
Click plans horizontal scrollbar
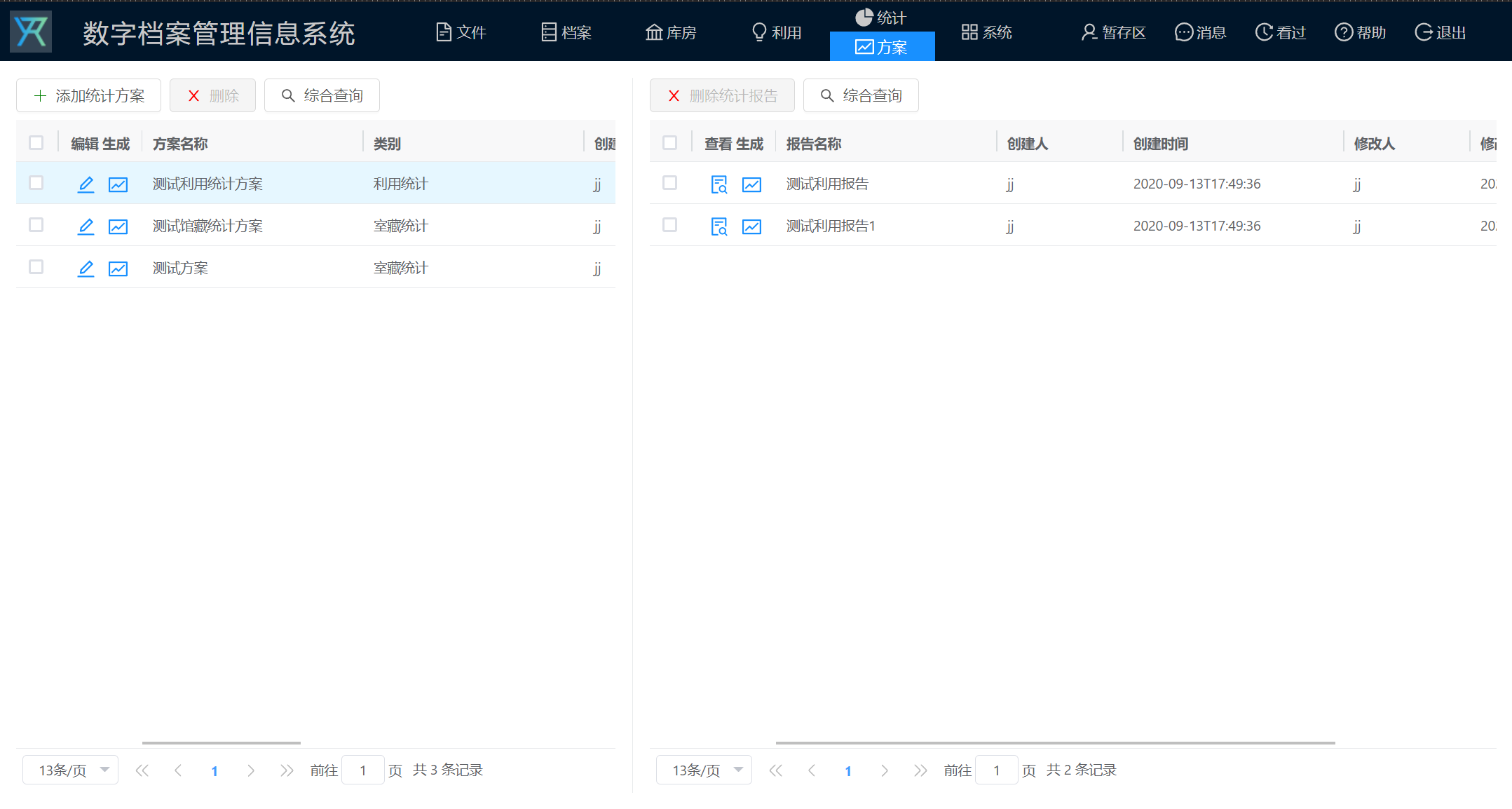(x=222, y=742)
